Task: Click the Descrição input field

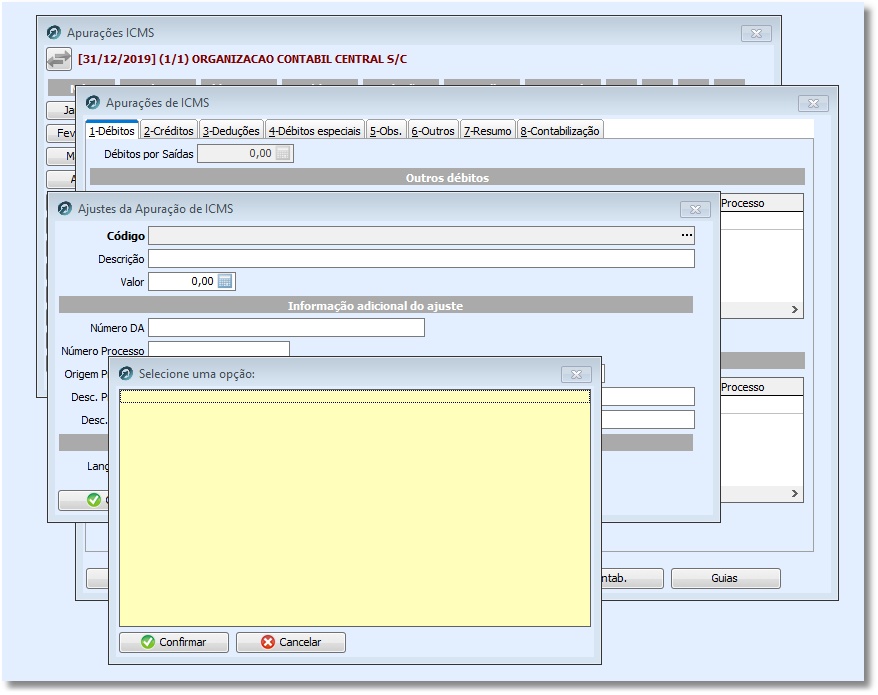Action: (421, 259)
